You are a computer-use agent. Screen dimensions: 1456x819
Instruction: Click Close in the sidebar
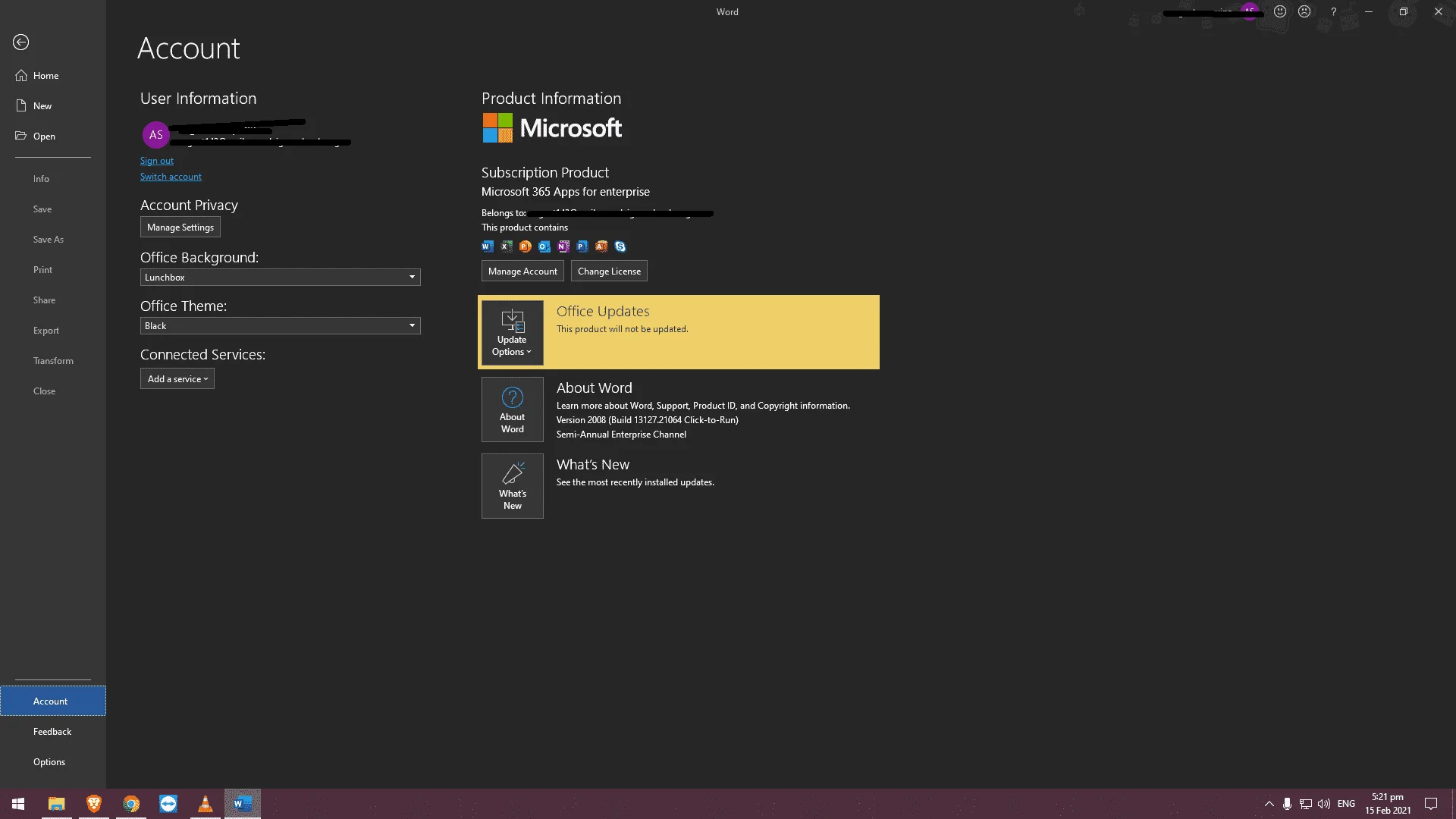[x=53, y=391]
